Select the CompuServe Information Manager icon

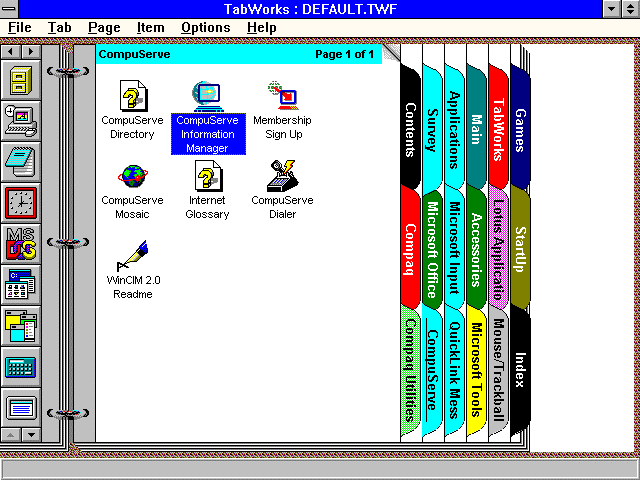pyautogui.click(x=208, y=118)
